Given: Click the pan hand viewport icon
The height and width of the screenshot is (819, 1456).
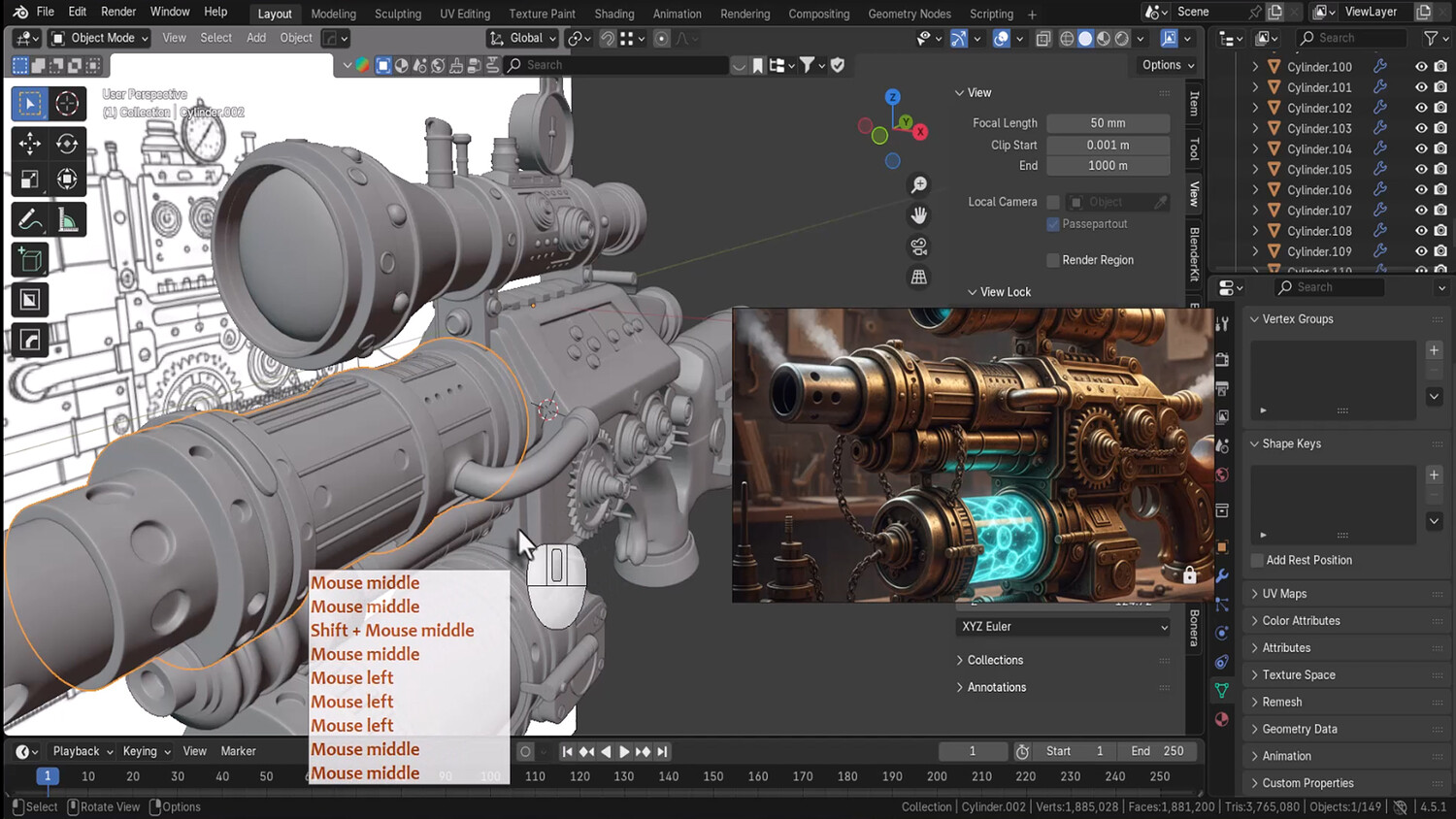Looking at the screenshot, I should 918,215.
